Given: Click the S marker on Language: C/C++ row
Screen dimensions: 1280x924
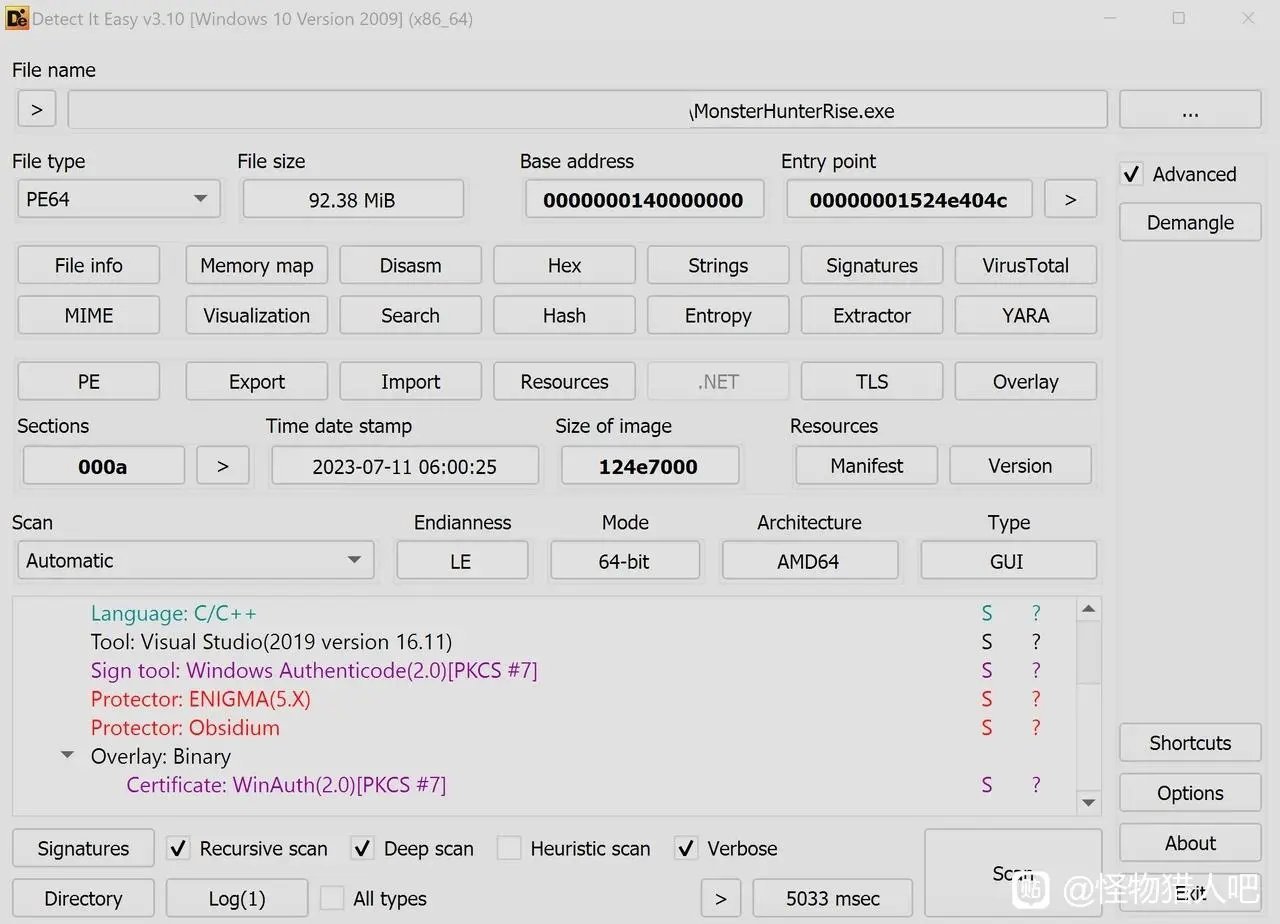Looking at the screenshot, I should pyautogui.click(x=987, y=614).
